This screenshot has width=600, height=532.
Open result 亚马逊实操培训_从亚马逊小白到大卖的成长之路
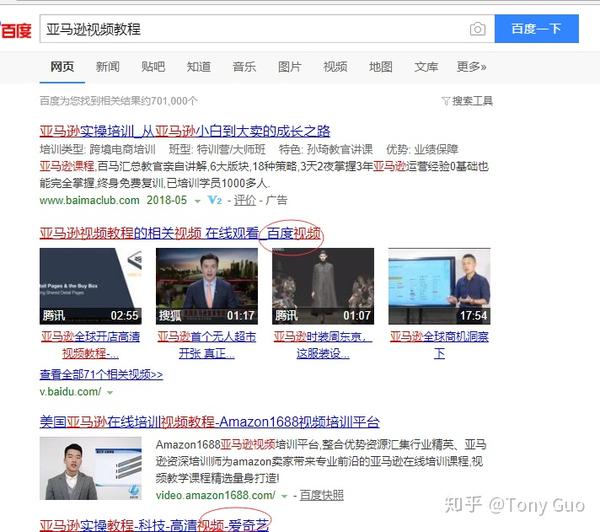coord(185,131)
